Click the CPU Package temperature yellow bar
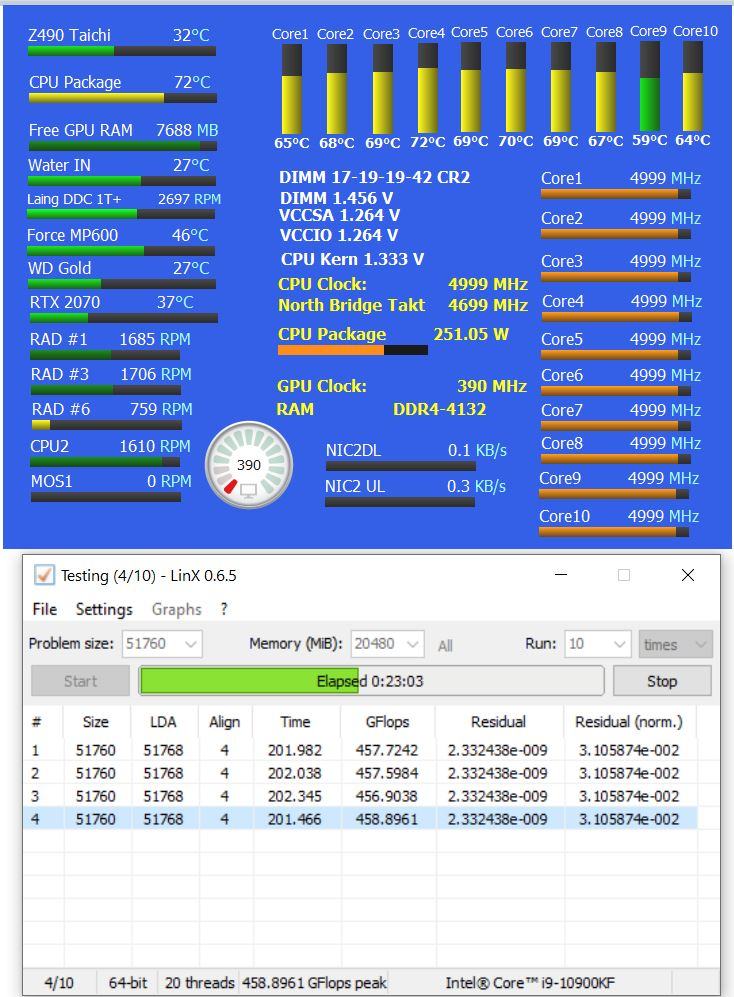This screenshot has width=734, height=997. (x=123, y=98)
